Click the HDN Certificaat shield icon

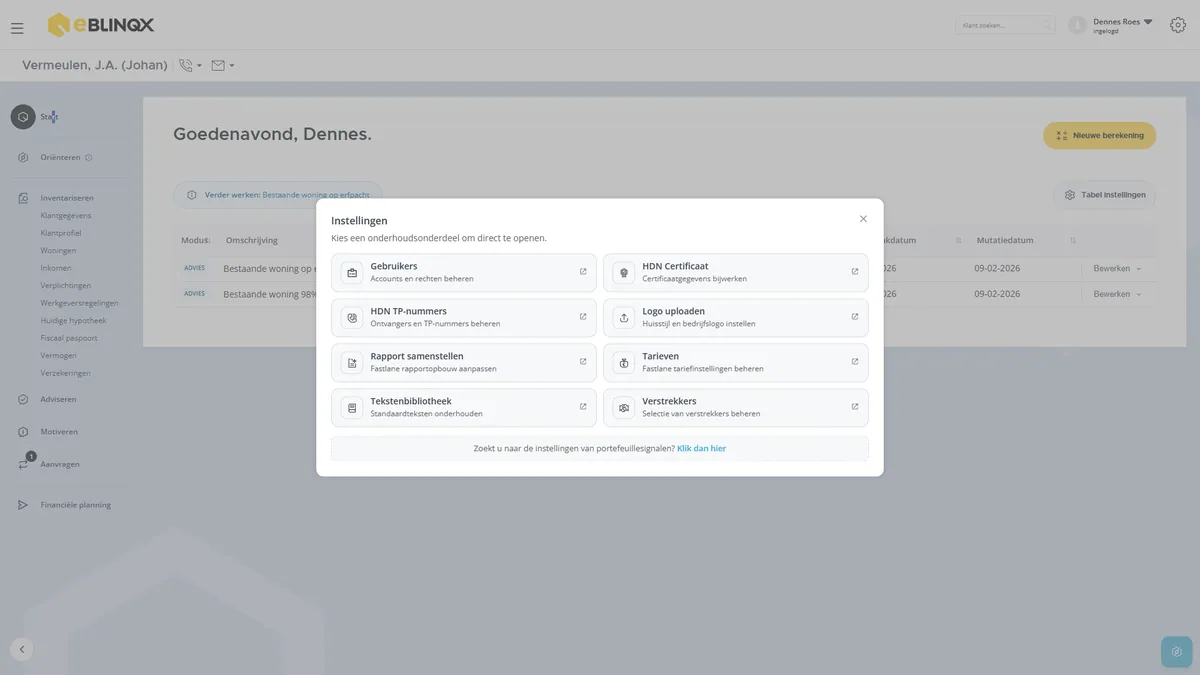(x=624, y=273)
